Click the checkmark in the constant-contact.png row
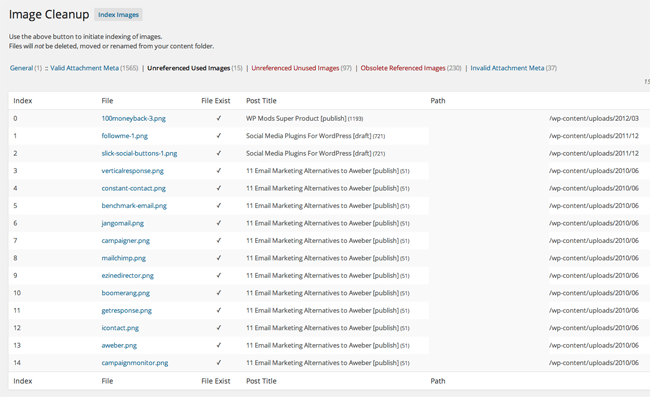Viewport: 650px width, 397px height. tap(218, 188)
